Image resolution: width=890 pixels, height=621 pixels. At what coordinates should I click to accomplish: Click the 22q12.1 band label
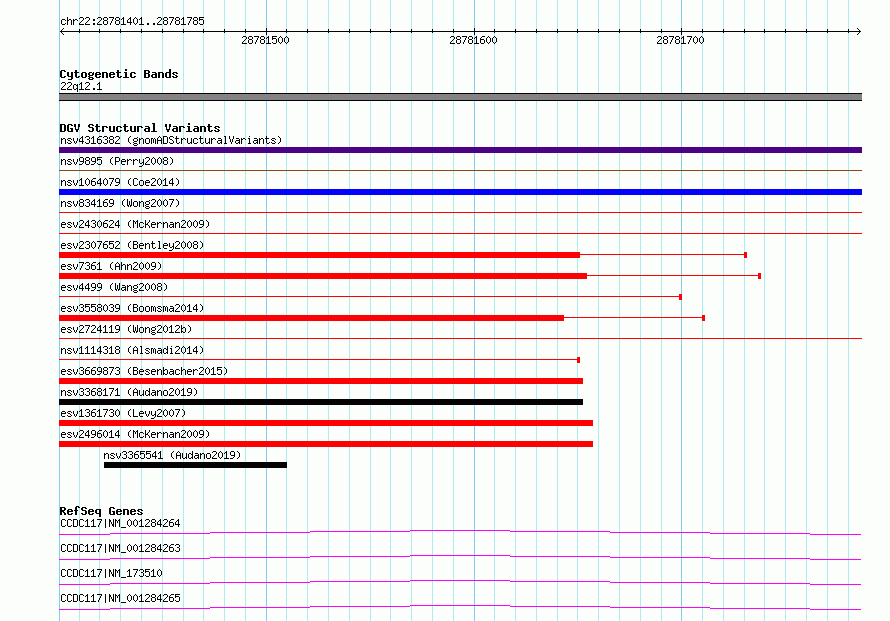pyautogui.click(x=81, y=86)
